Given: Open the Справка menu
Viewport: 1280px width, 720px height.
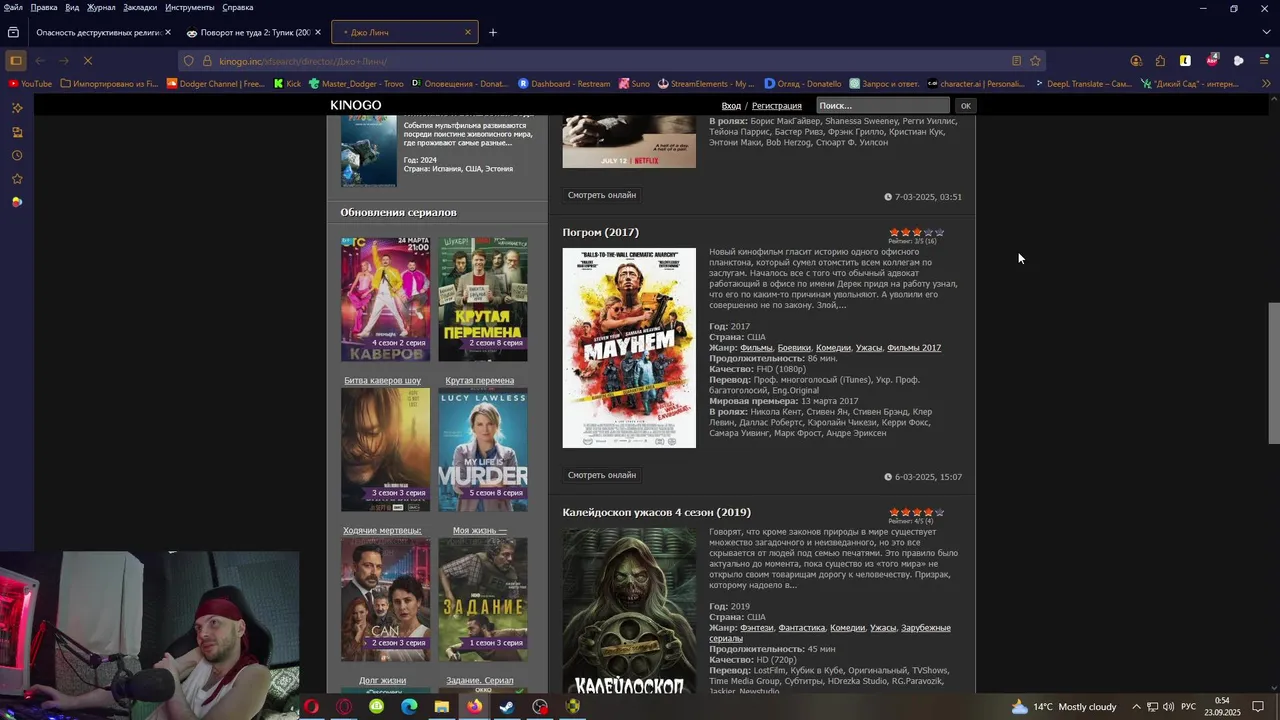Looking at the screenshot, I should point(237,7).
